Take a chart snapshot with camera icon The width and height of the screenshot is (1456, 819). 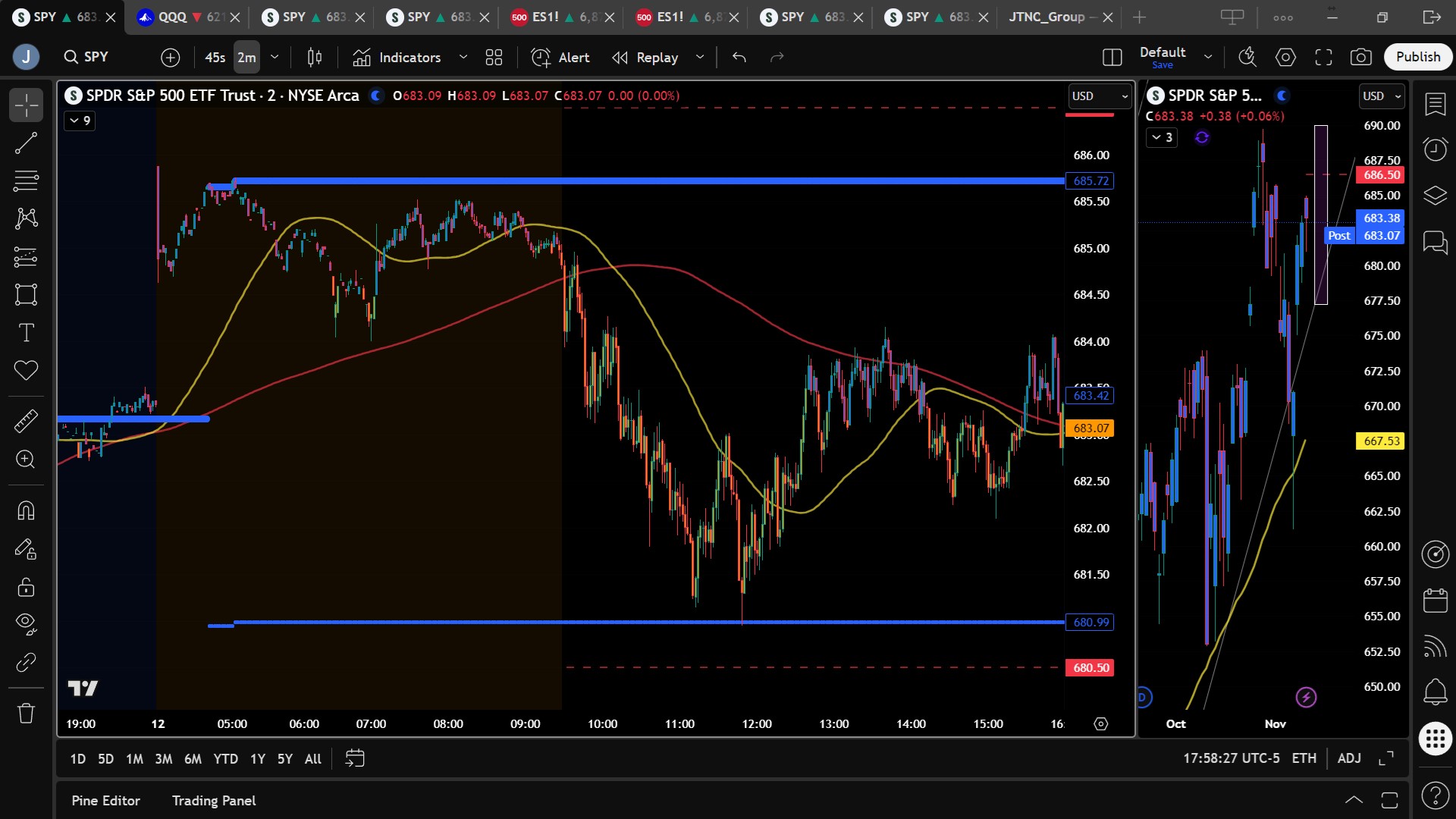(1361, 57)
